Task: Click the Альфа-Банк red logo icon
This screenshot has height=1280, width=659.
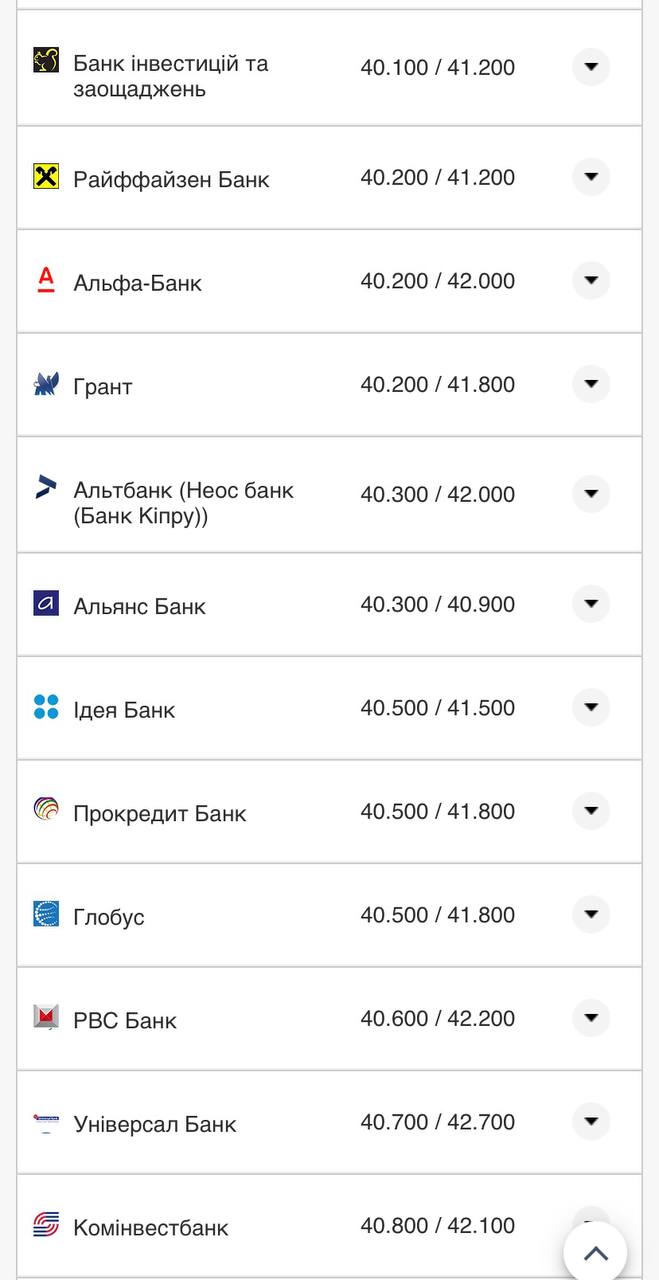Action: point(46,281)
